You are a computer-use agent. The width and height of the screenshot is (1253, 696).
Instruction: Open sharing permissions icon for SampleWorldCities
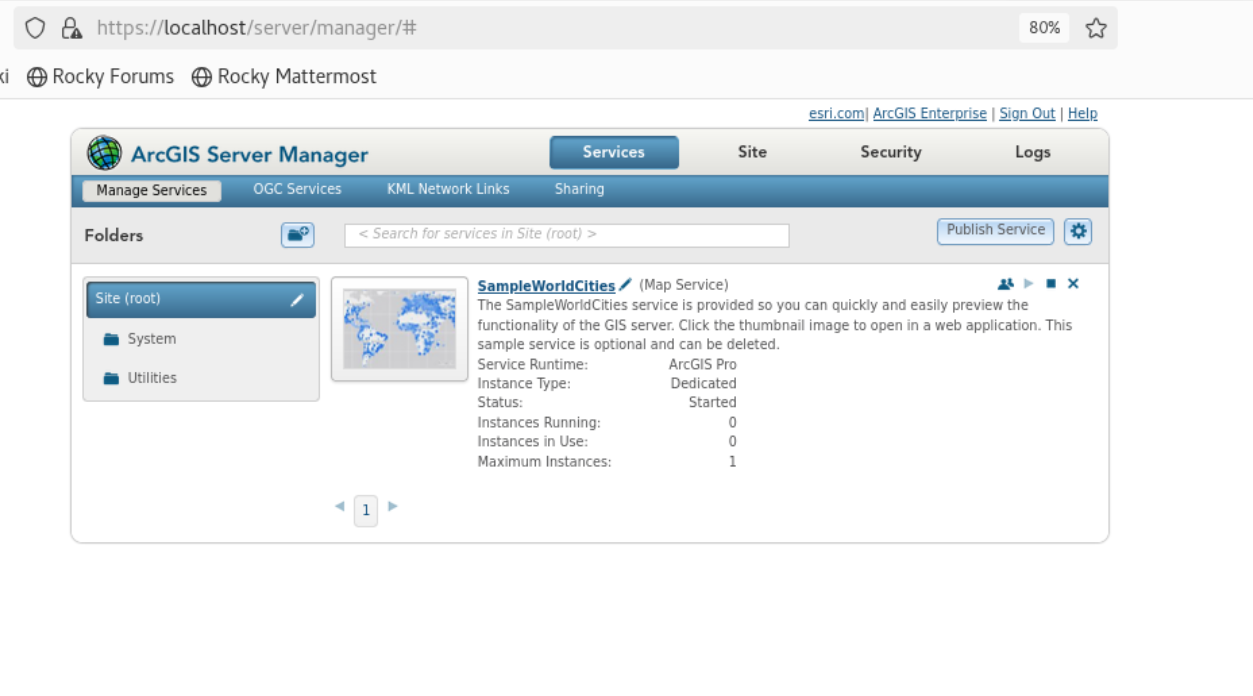point(1006,284)
